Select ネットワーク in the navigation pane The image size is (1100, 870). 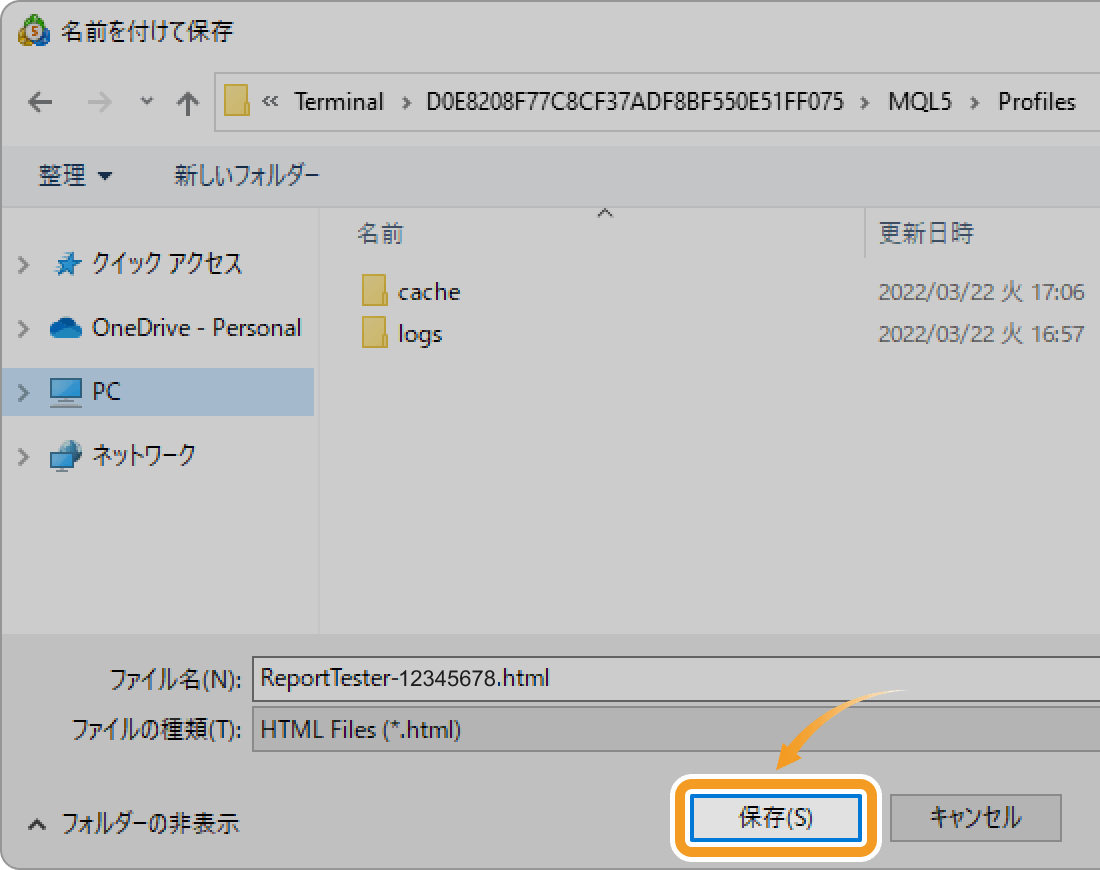[144, 455]
